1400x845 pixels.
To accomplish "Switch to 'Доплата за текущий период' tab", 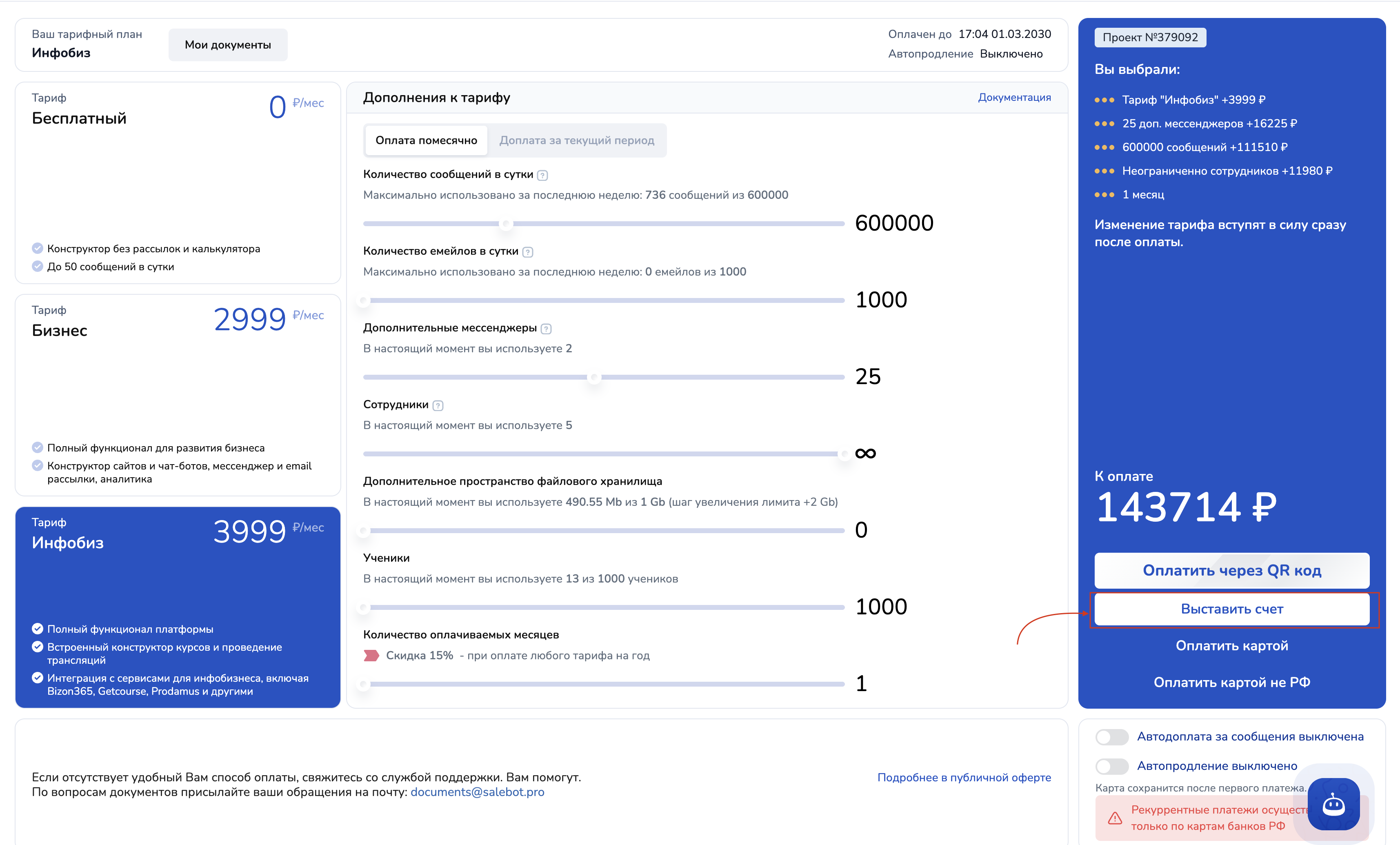I will click(576, 140).
